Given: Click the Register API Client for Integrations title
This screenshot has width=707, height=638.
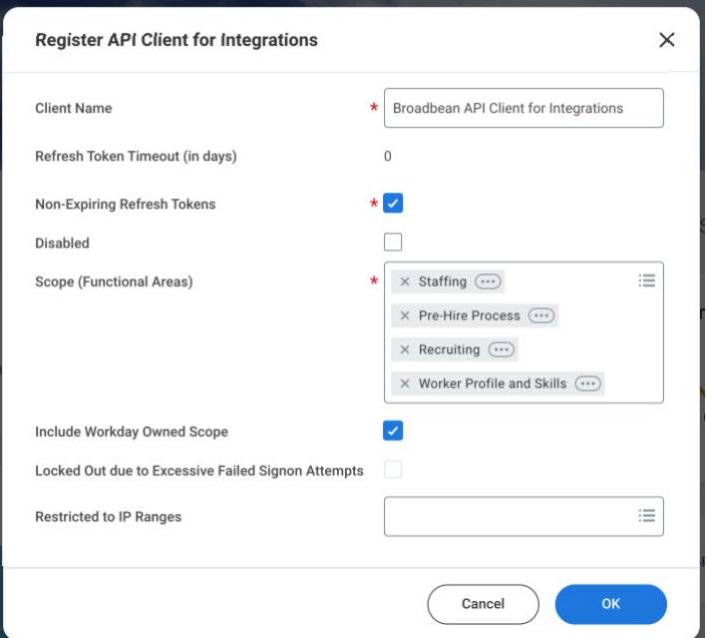Looking at the screenshot, I should point(176,40).
